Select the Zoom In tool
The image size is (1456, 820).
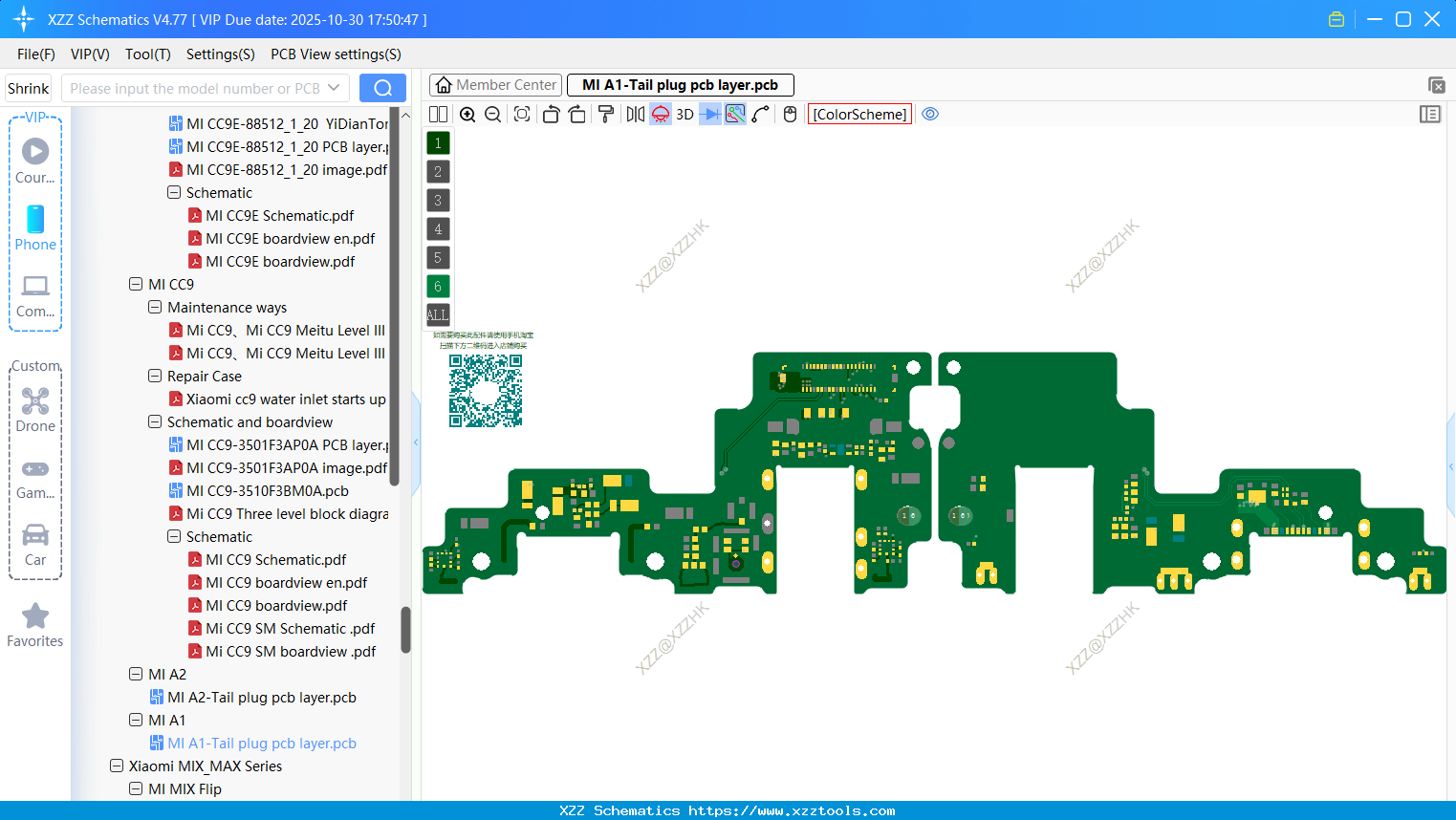tap(467, 114)
